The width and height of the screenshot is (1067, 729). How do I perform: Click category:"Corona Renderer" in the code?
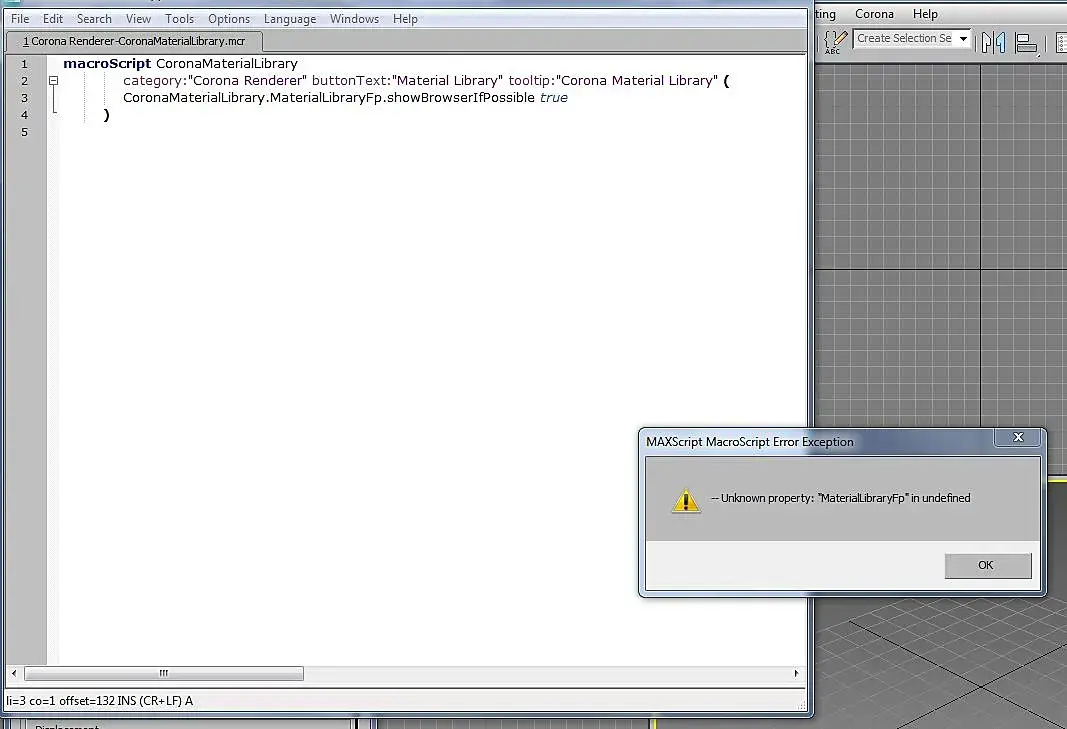(214, 80)
